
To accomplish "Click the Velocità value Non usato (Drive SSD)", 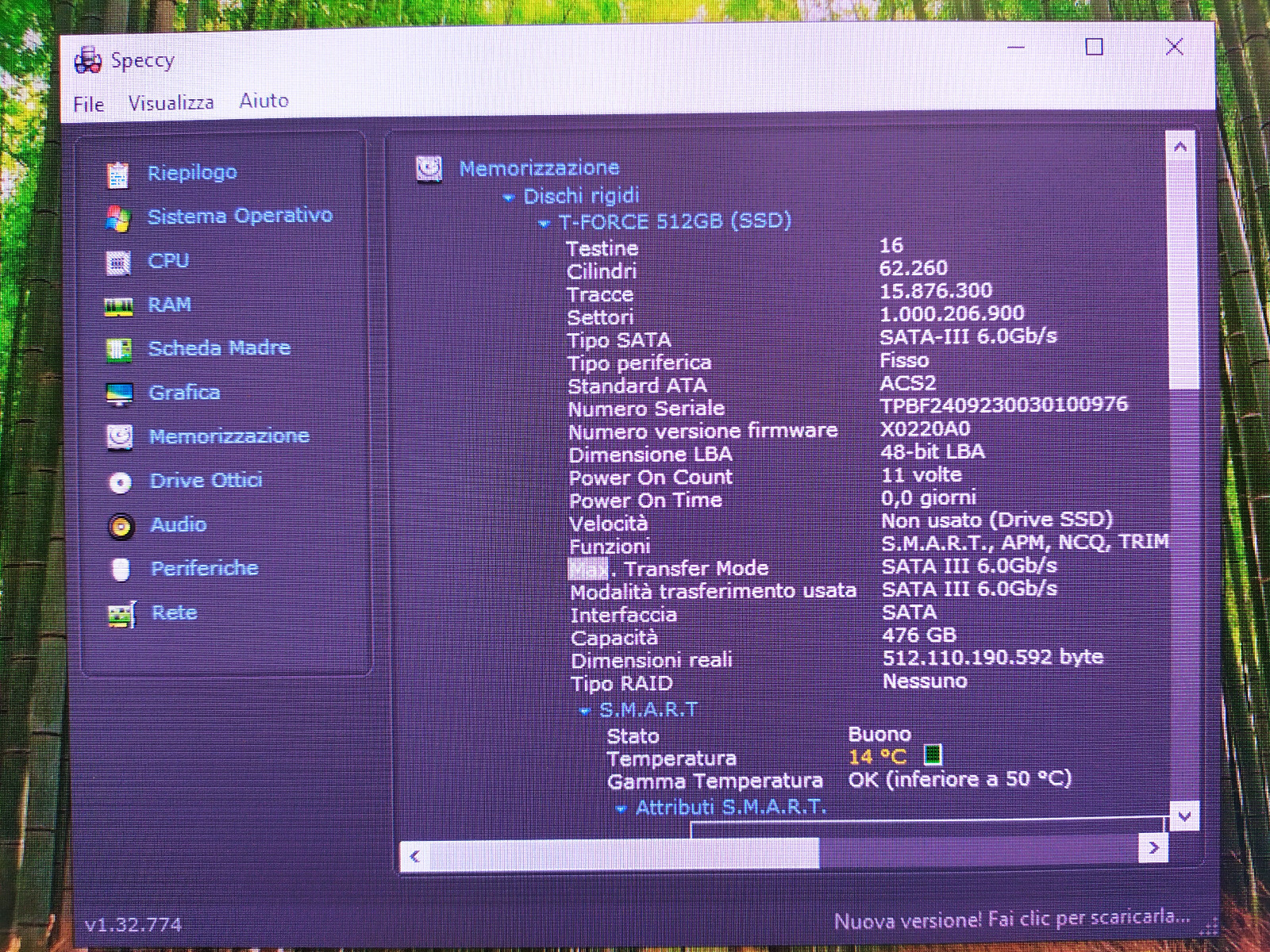I will (x=997, y=520).
